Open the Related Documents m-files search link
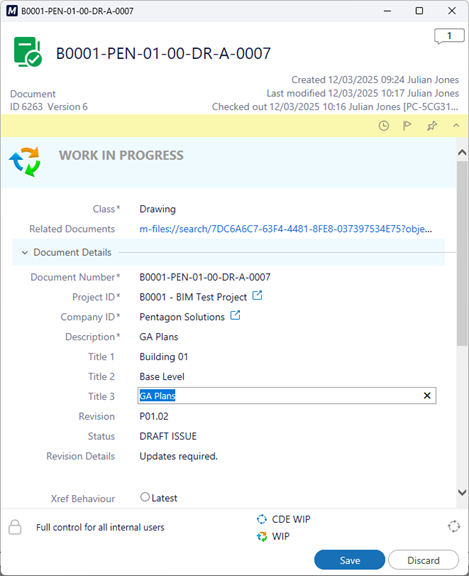The width and height of the screenshot is (469, 576). [x=286, y=229]
